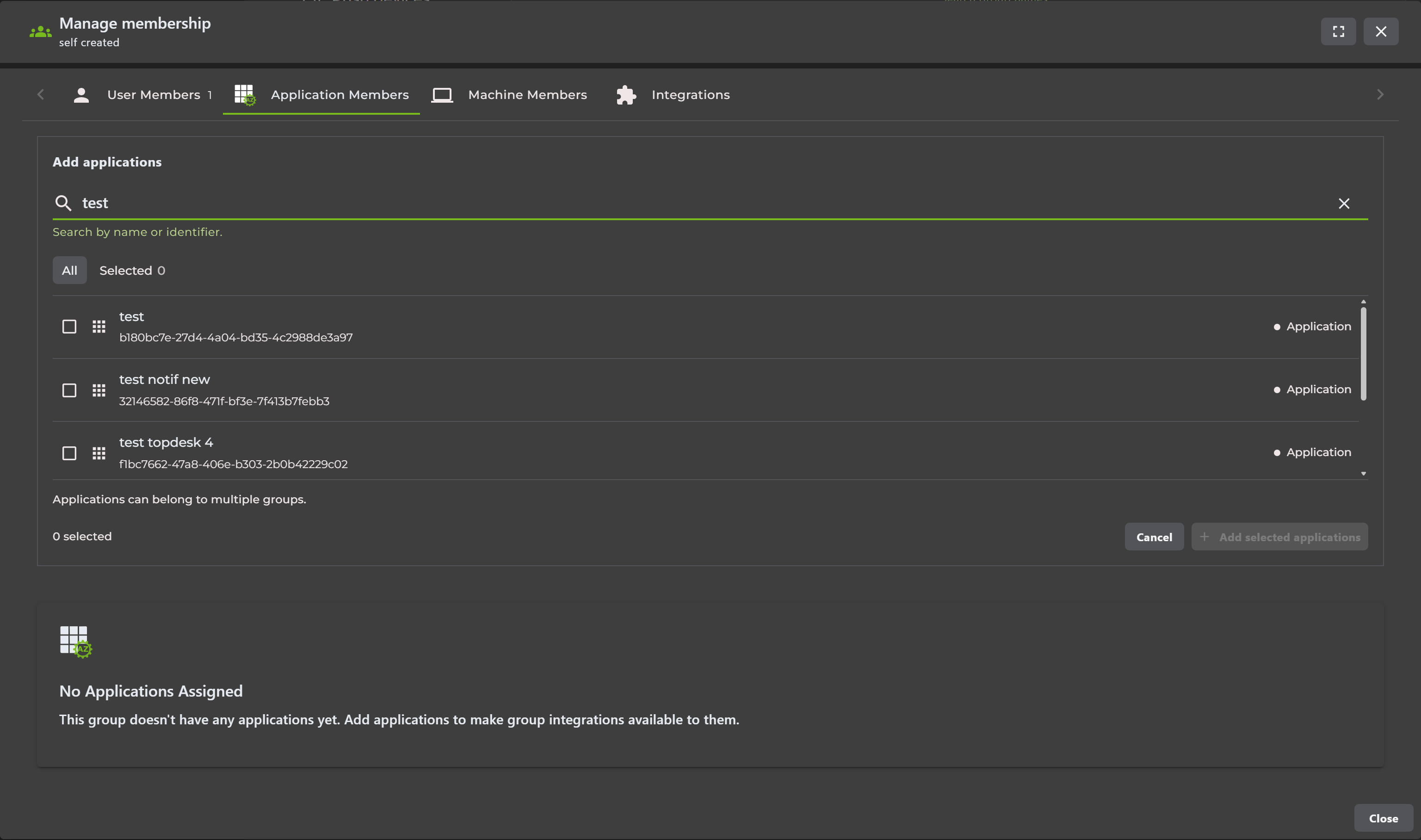Viewport: 1421px width, 840px height.
Task: Check the box for 'test topdesk 4'
Action: pos(69,453)
